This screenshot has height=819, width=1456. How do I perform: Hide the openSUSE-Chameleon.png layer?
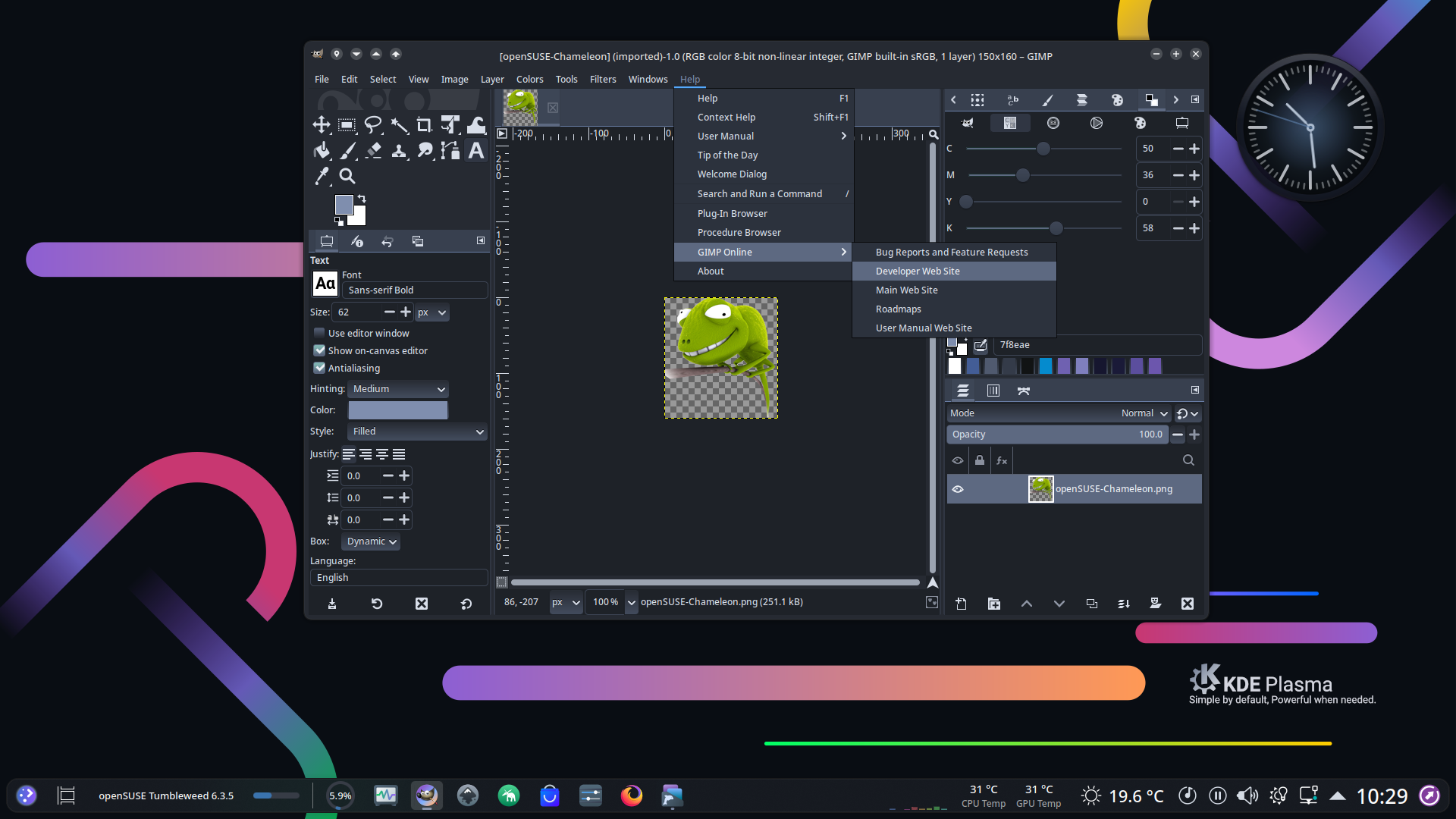tap(958, 489)
